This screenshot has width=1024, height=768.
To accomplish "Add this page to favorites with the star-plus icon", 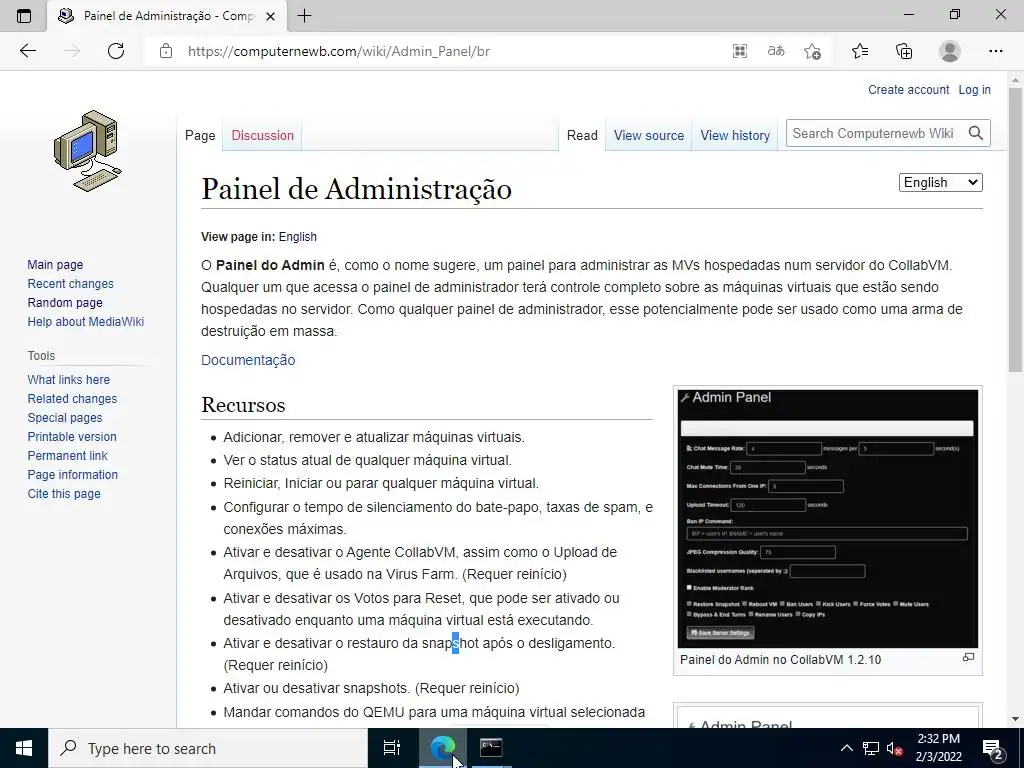I will (x=812, y=51).
